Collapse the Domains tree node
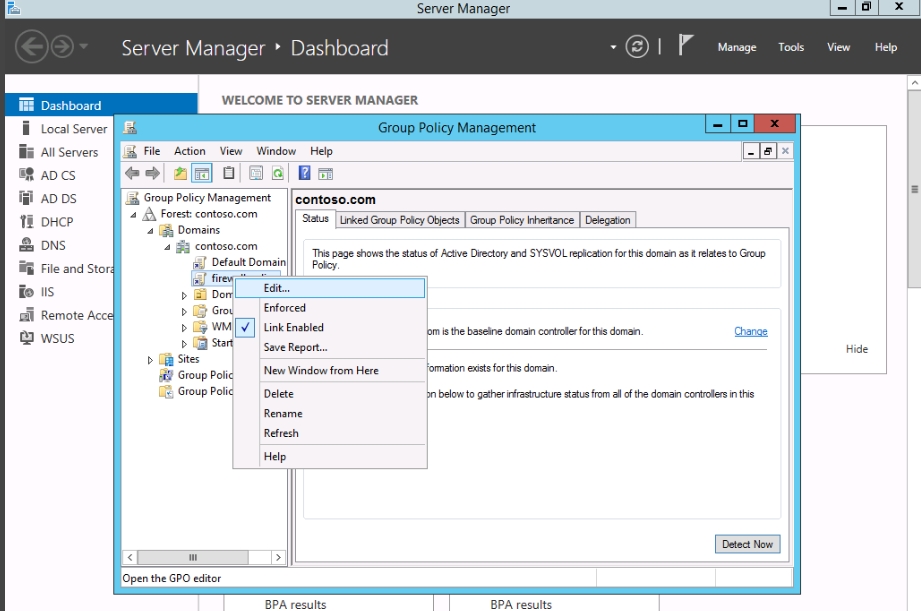This screenshot has width=921, height=611. click(x=150, y=231)
